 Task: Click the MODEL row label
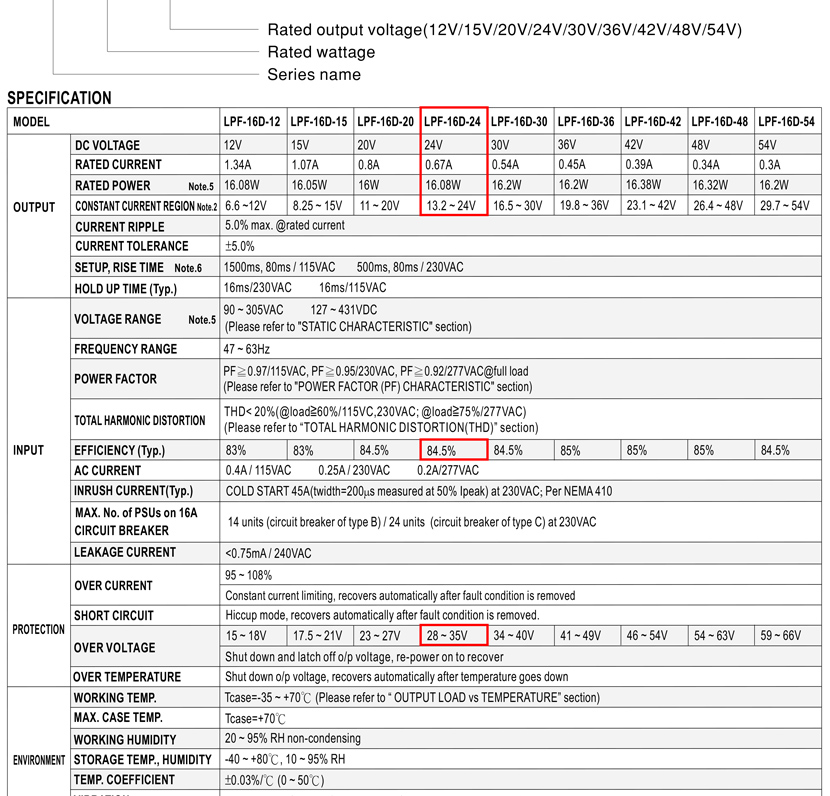click(31, 122)
